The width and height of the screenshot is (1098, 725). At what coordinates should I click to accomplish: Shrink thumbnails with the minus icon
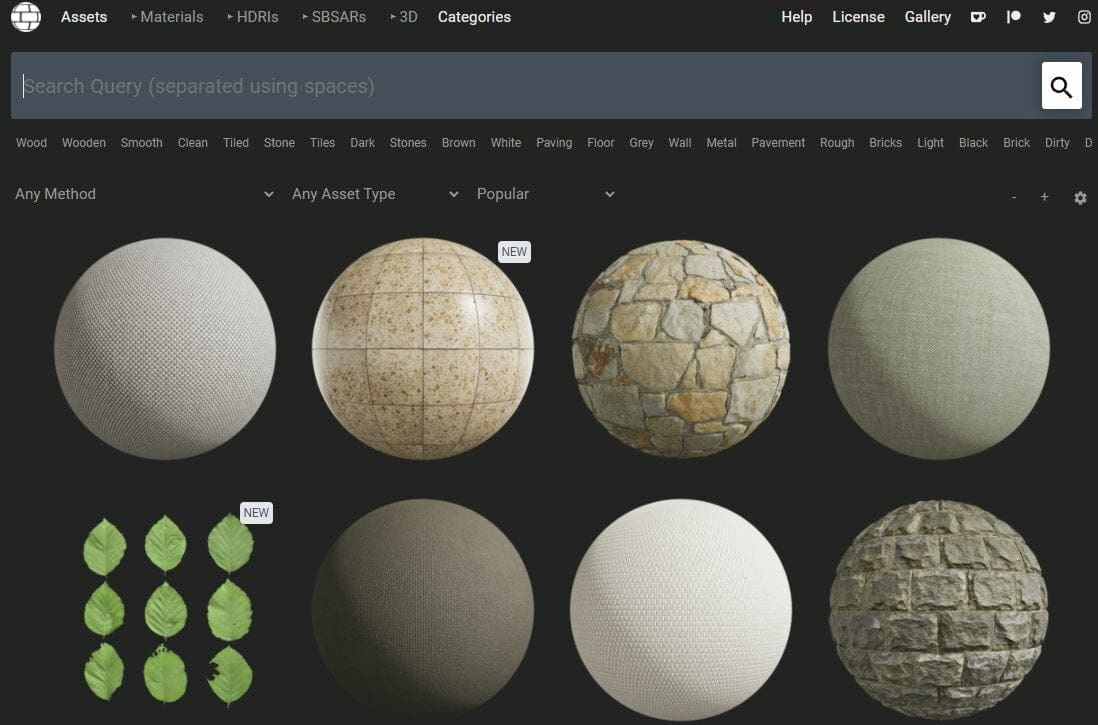1013,198
